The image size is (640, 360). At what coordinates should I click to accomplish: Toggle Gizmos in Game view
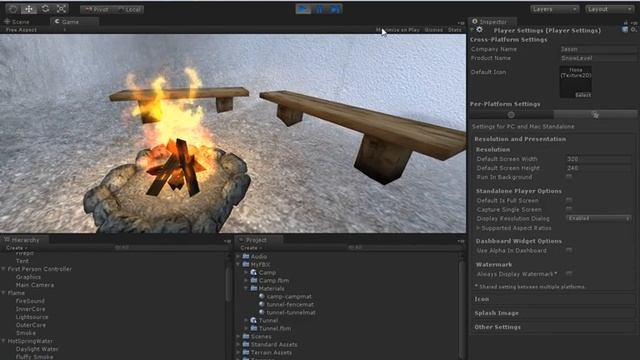pyautogui.click(x=433, y=30)
